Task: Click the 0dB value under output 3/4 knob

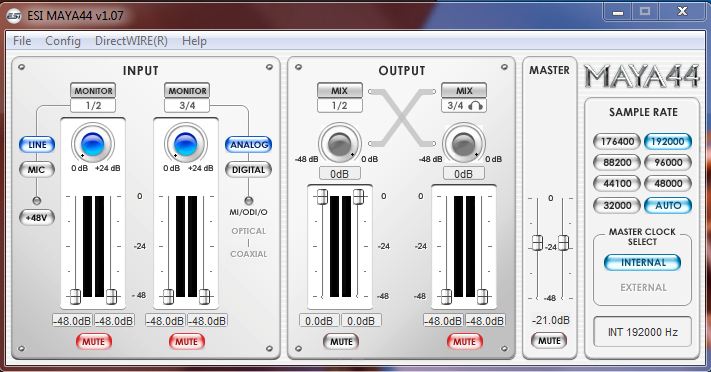Action: (463, 174)
